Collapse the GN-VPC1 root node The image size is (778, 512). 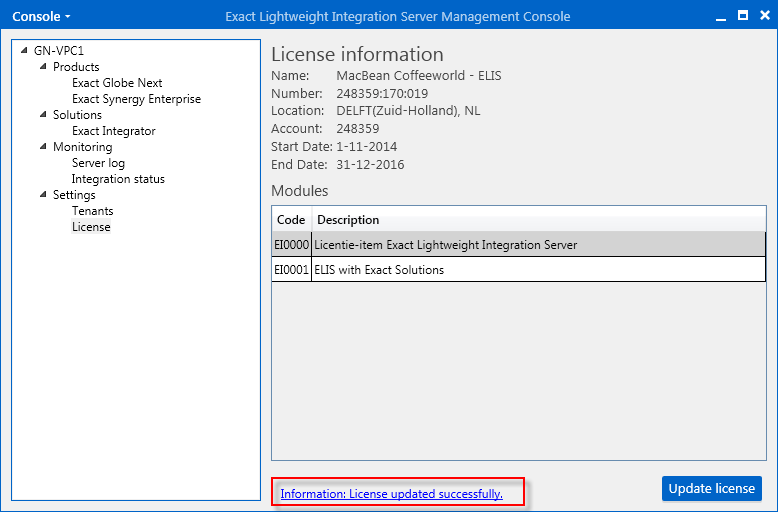pyautogui.click(x=24, y=50)
